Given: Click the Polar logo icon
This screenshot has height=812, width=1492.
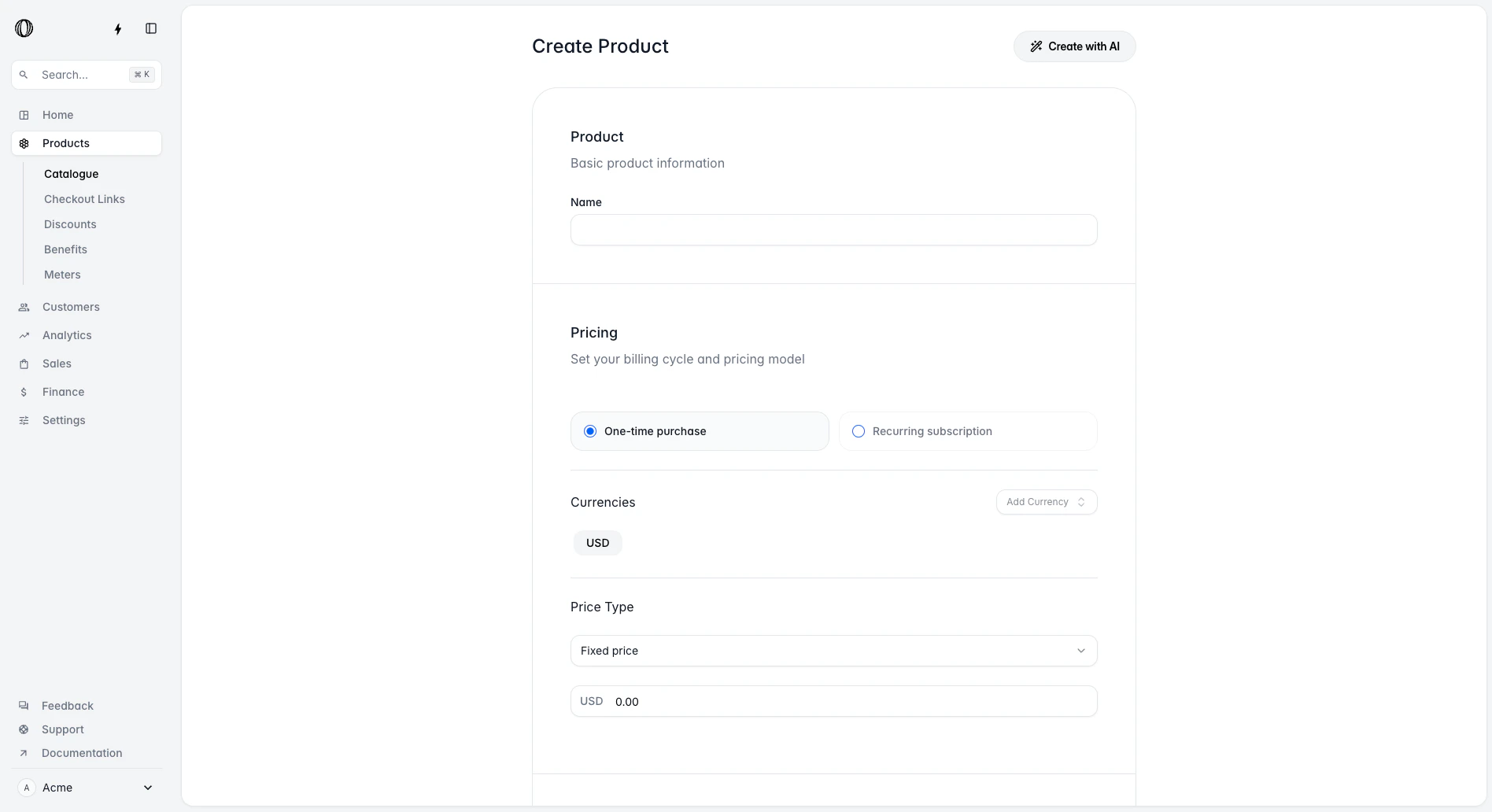Looking at the screenshot, I should point(24,28).
